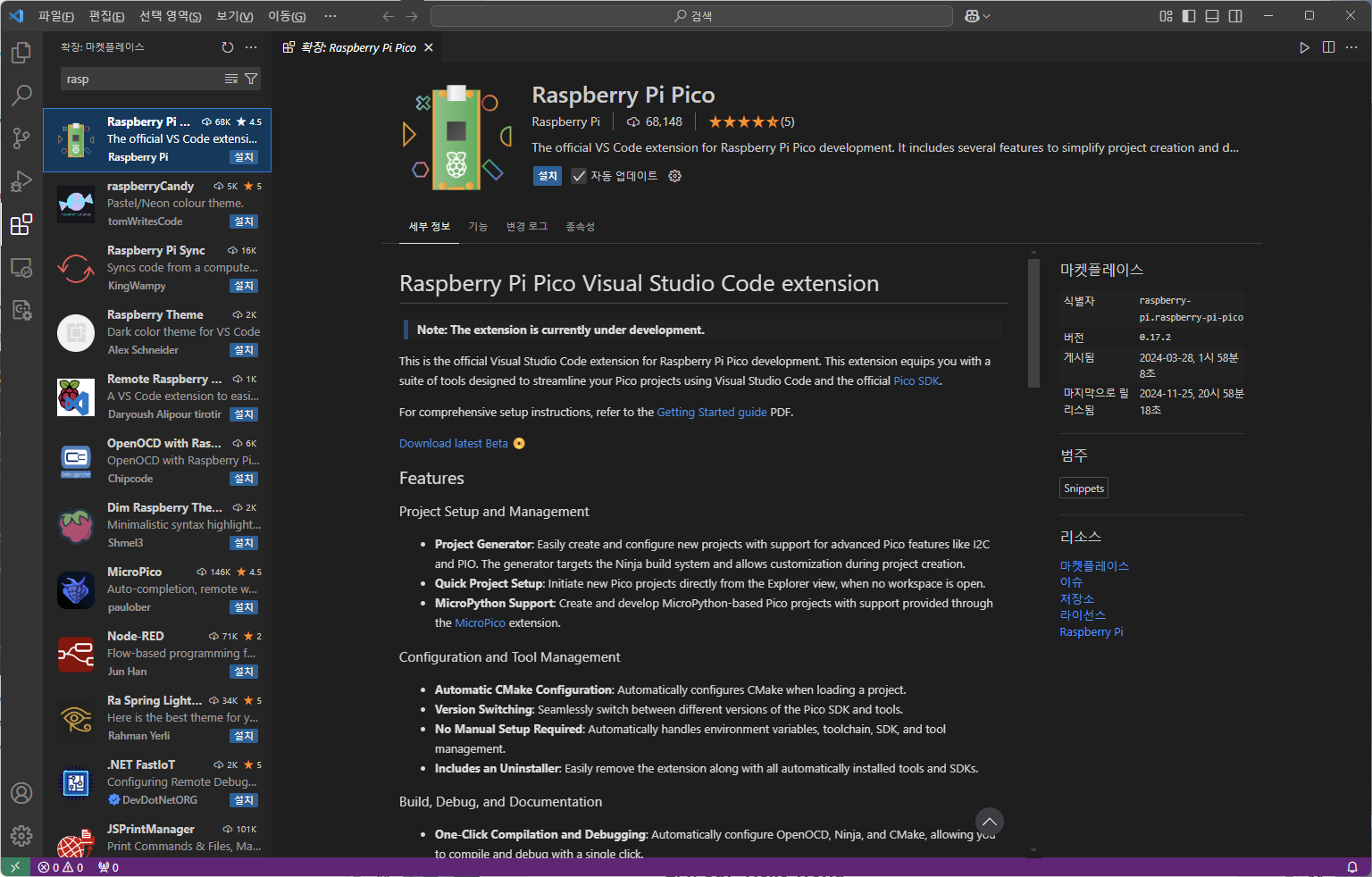Toggle the bottom panel visibility
Image resolution: width=1372 pixels, height=877 pixels.
click(x=1212, y=16)
